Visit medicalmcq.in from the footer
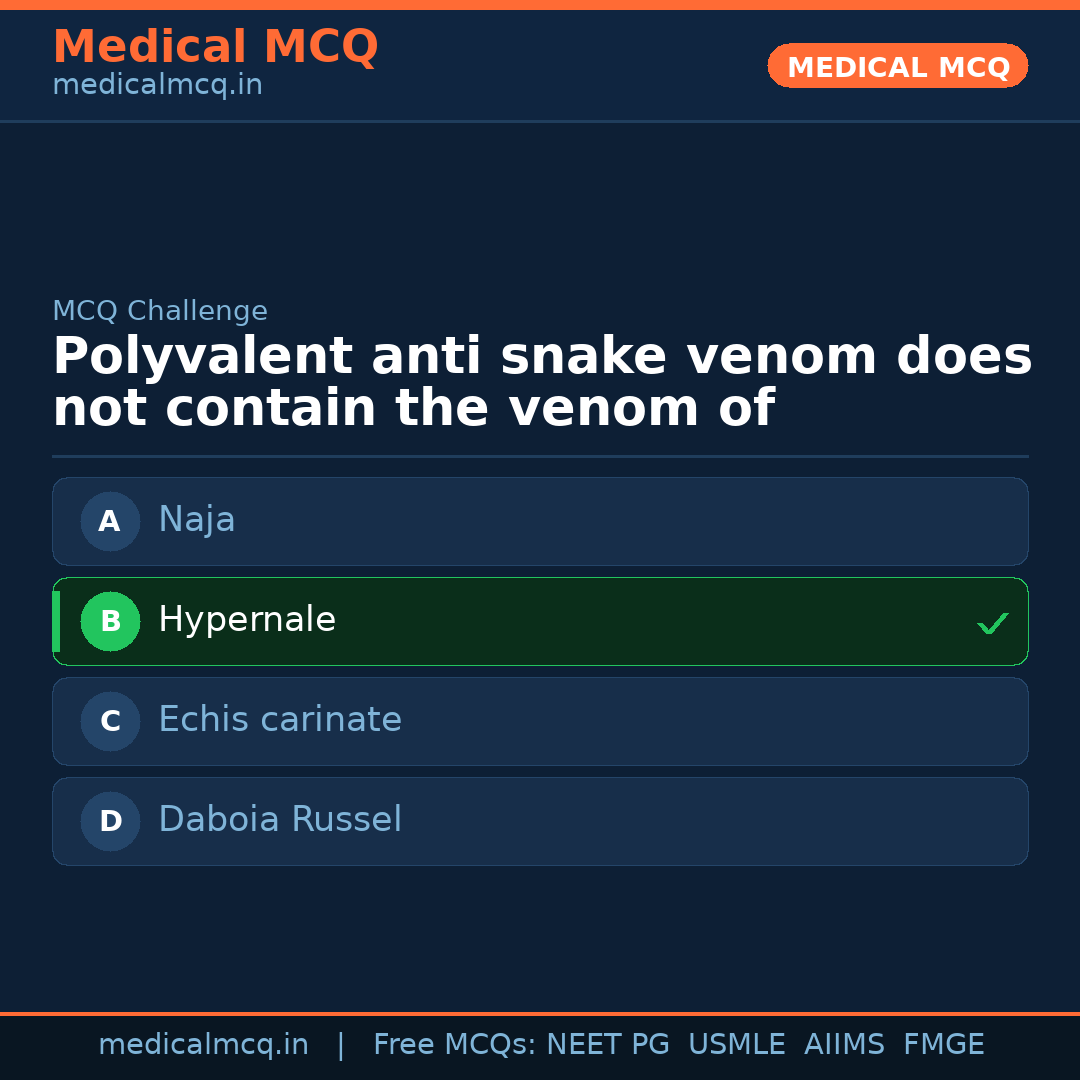Image resolution: width=1080 pixels, height=1080 pixels. click(203, 1044)
